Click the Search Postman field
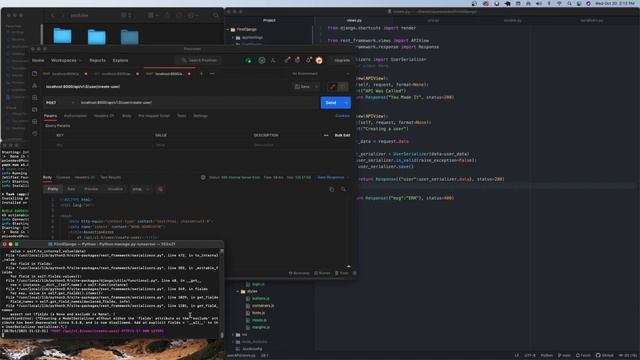This screenshot has height=360, width=640. coord(198,60)
